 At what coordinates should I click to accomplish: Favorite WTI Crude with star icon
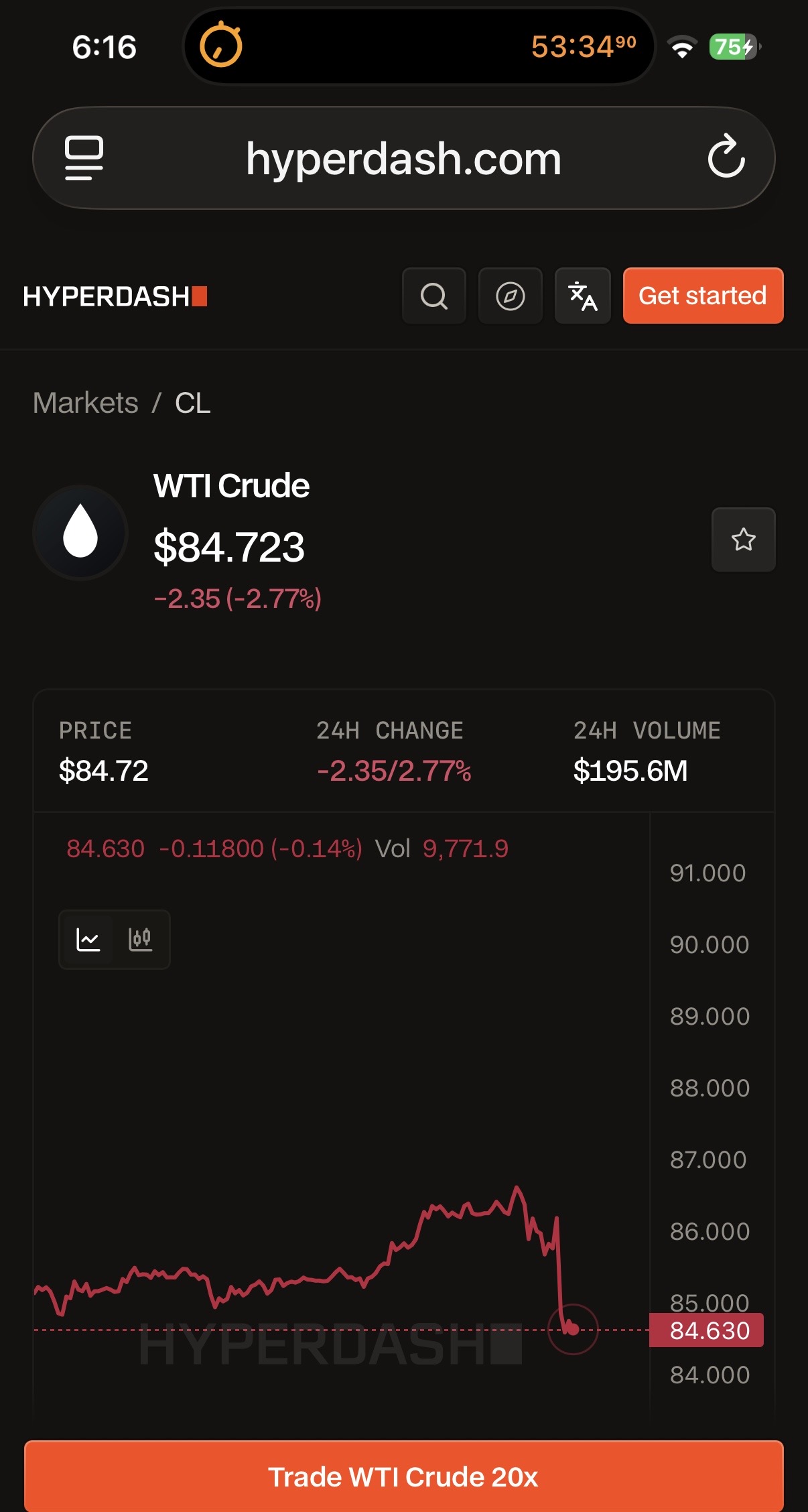743,540
